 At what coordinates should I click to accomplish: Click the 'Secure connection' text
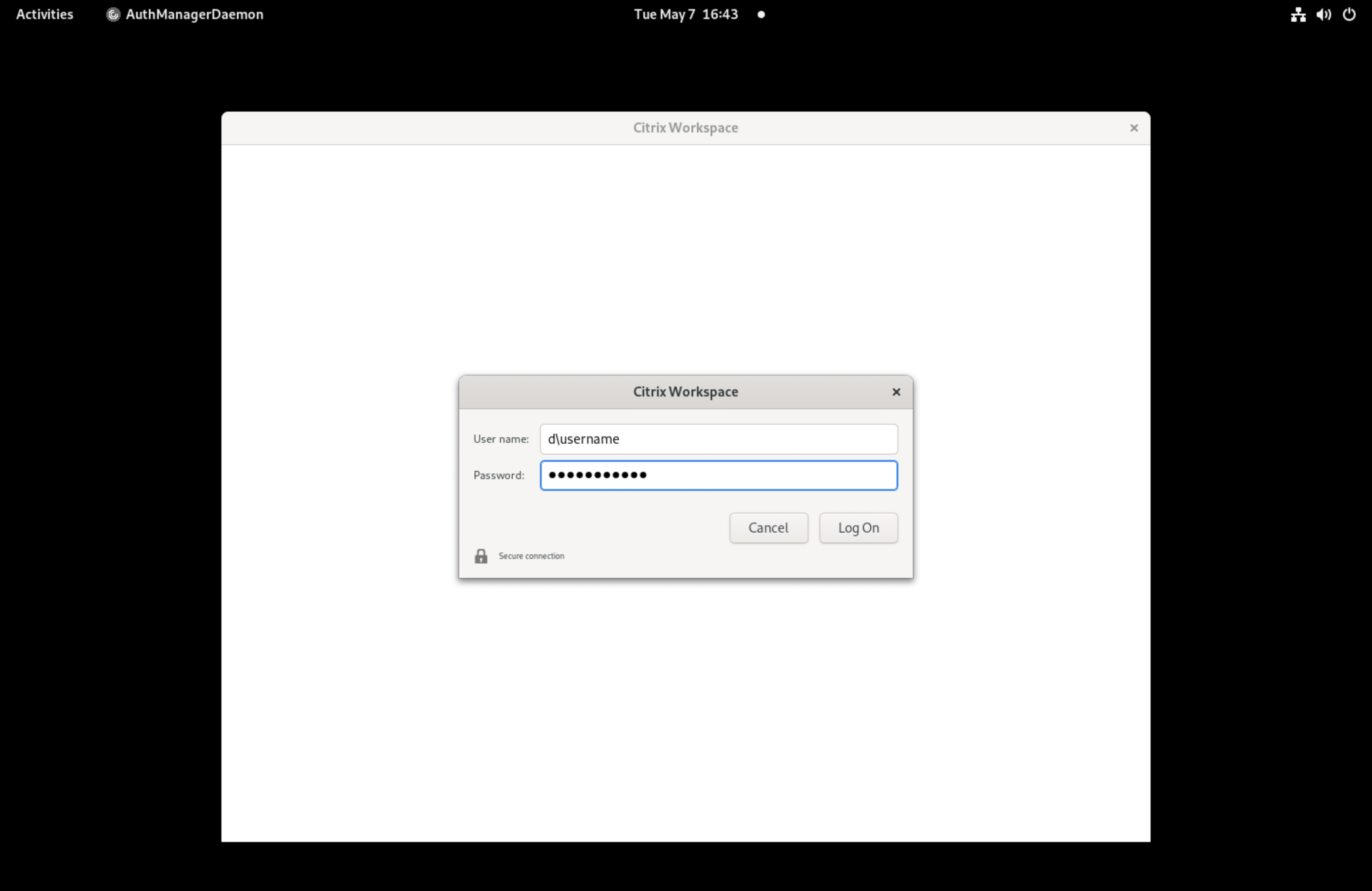tap(531, 556)
